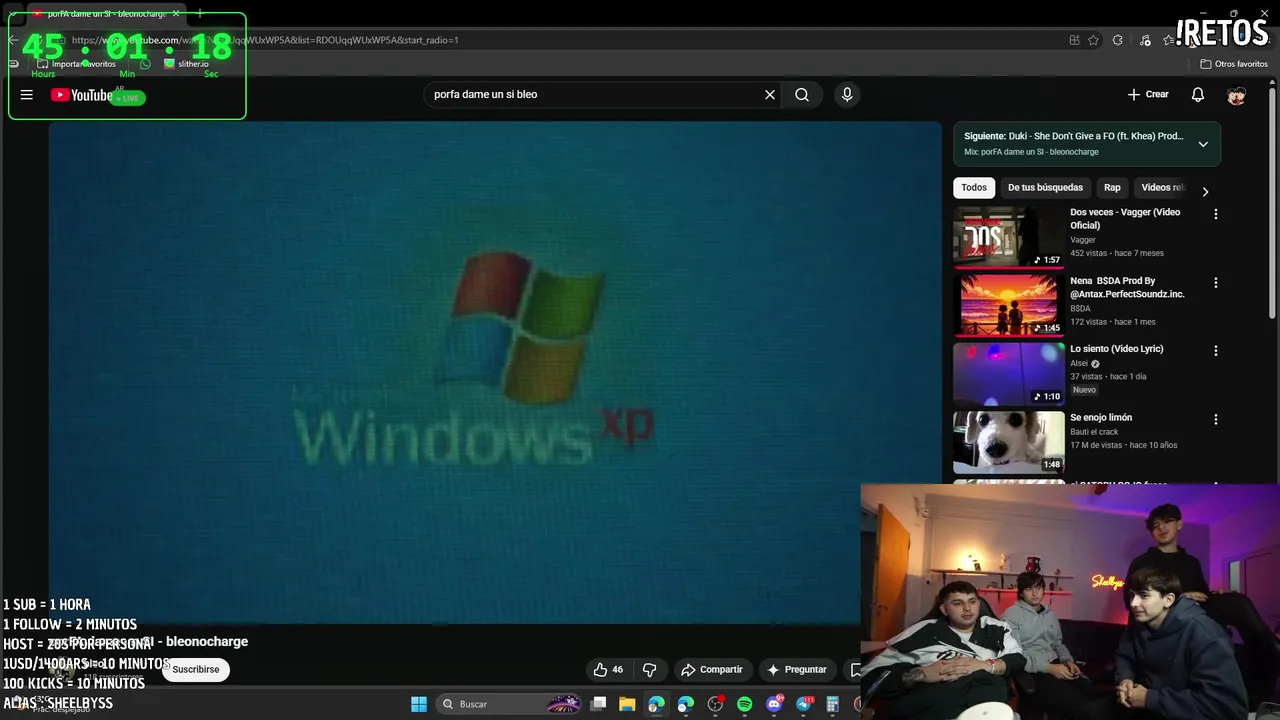Open Discord from the taskbar
The height and width of the screenshot is (720, 1280).
point(774,704)
